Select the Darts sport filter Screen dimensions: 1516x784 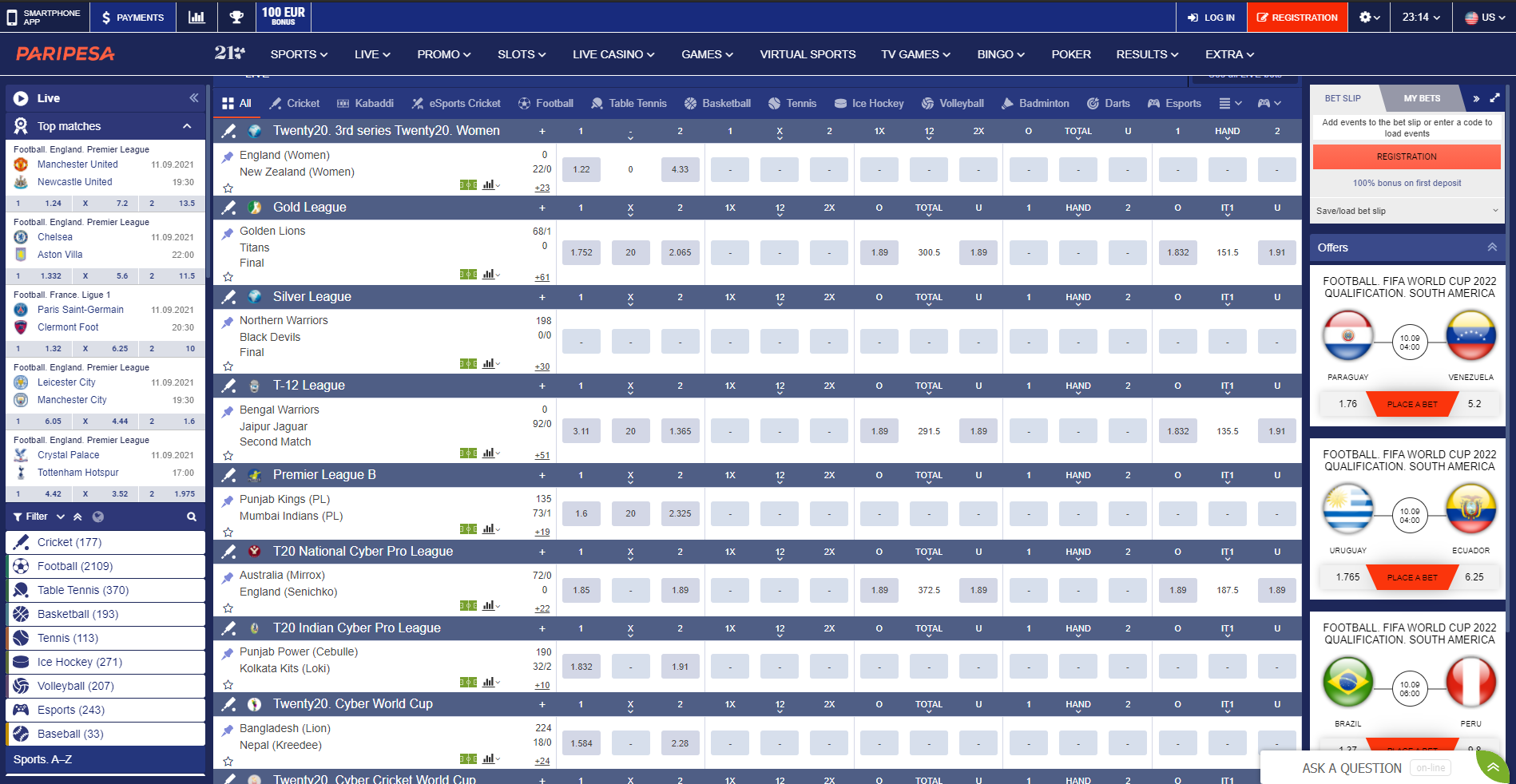(x=1109, y=104)
